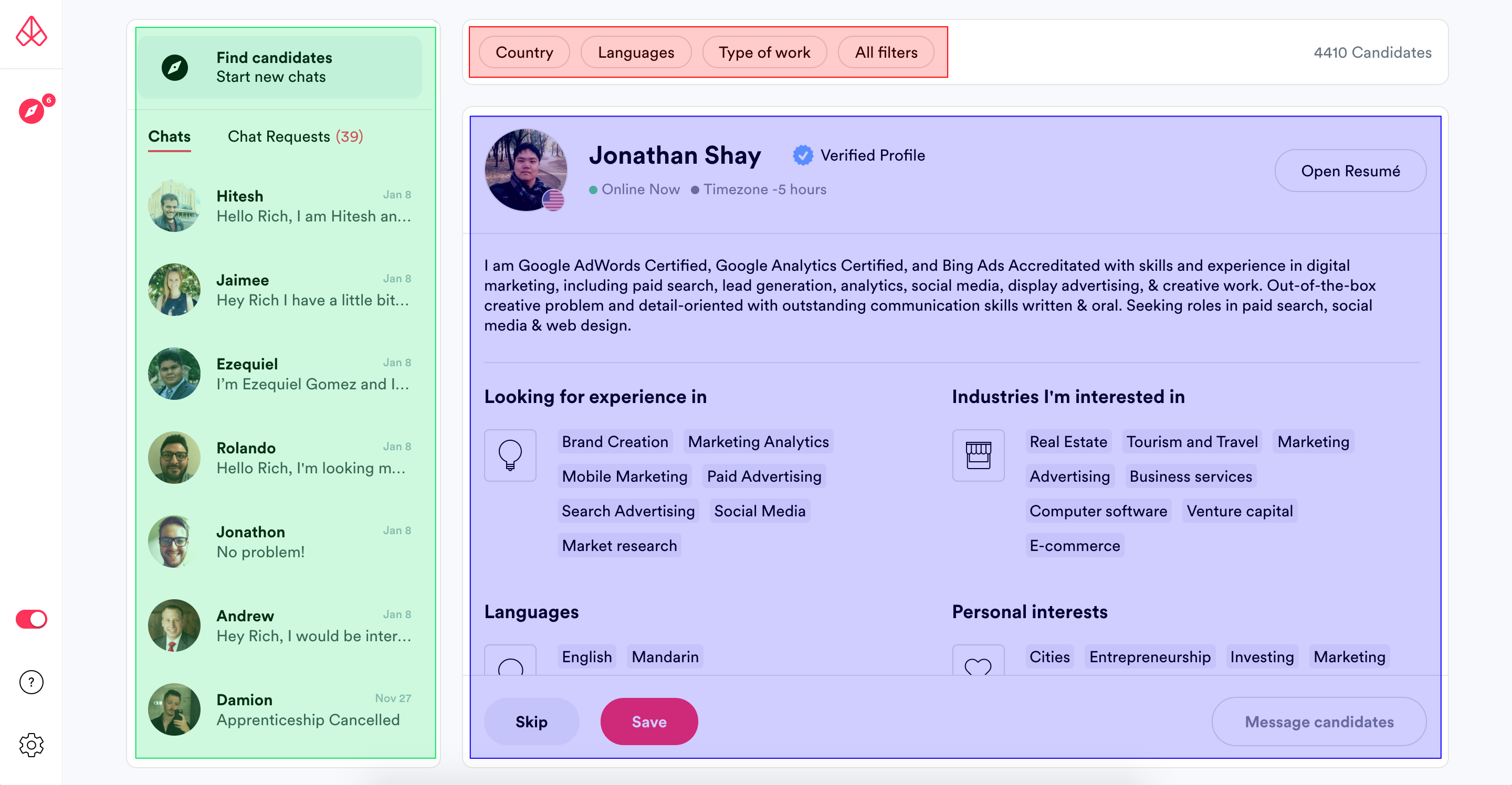1512x785 pixels.
Task: Open the Country filter dropdown
Action: pyautogui.click(x=523, y=52)
